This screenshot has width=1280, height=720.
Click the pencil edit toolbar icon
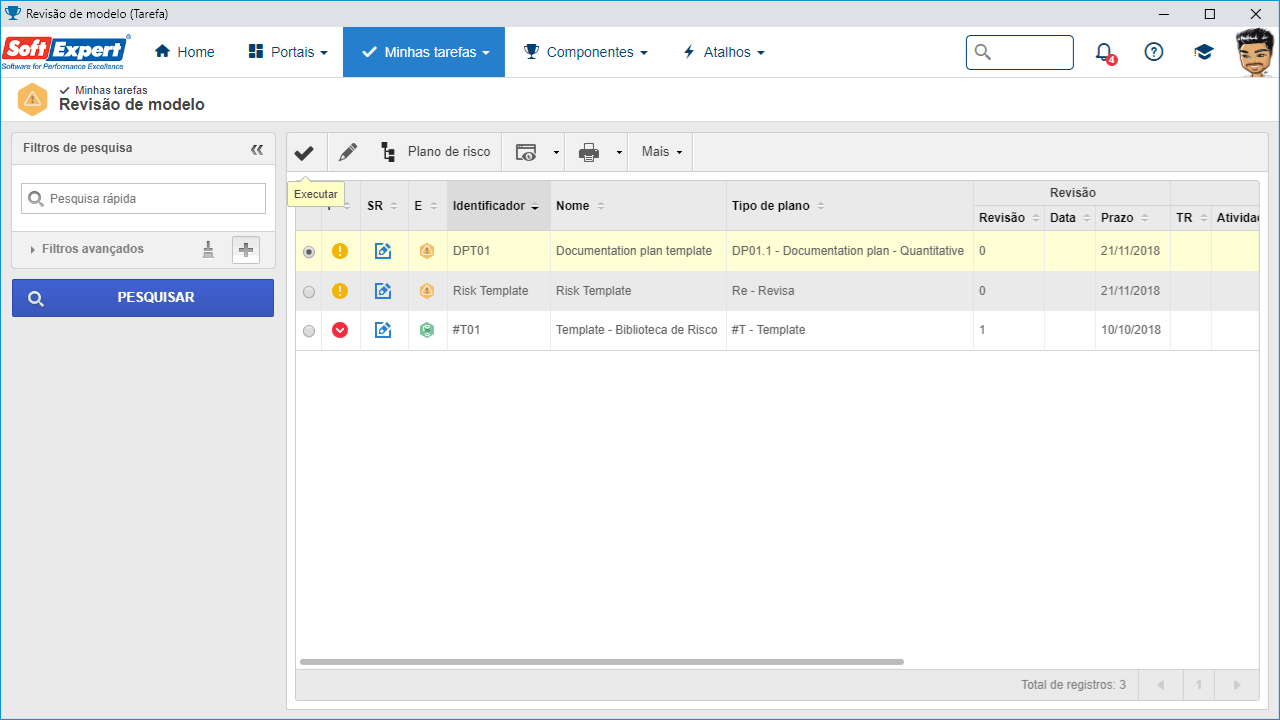click(x=348, y=153)
